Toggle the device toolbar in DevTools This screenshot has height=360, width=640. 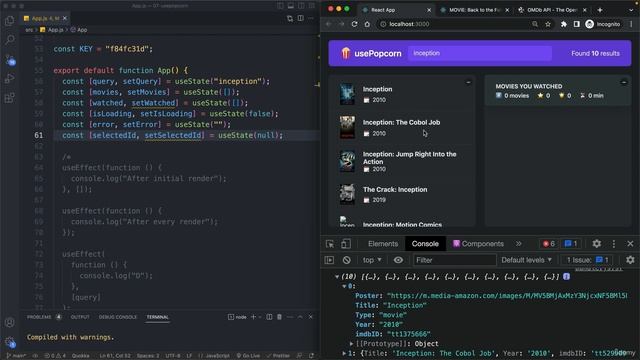[346, 244]
